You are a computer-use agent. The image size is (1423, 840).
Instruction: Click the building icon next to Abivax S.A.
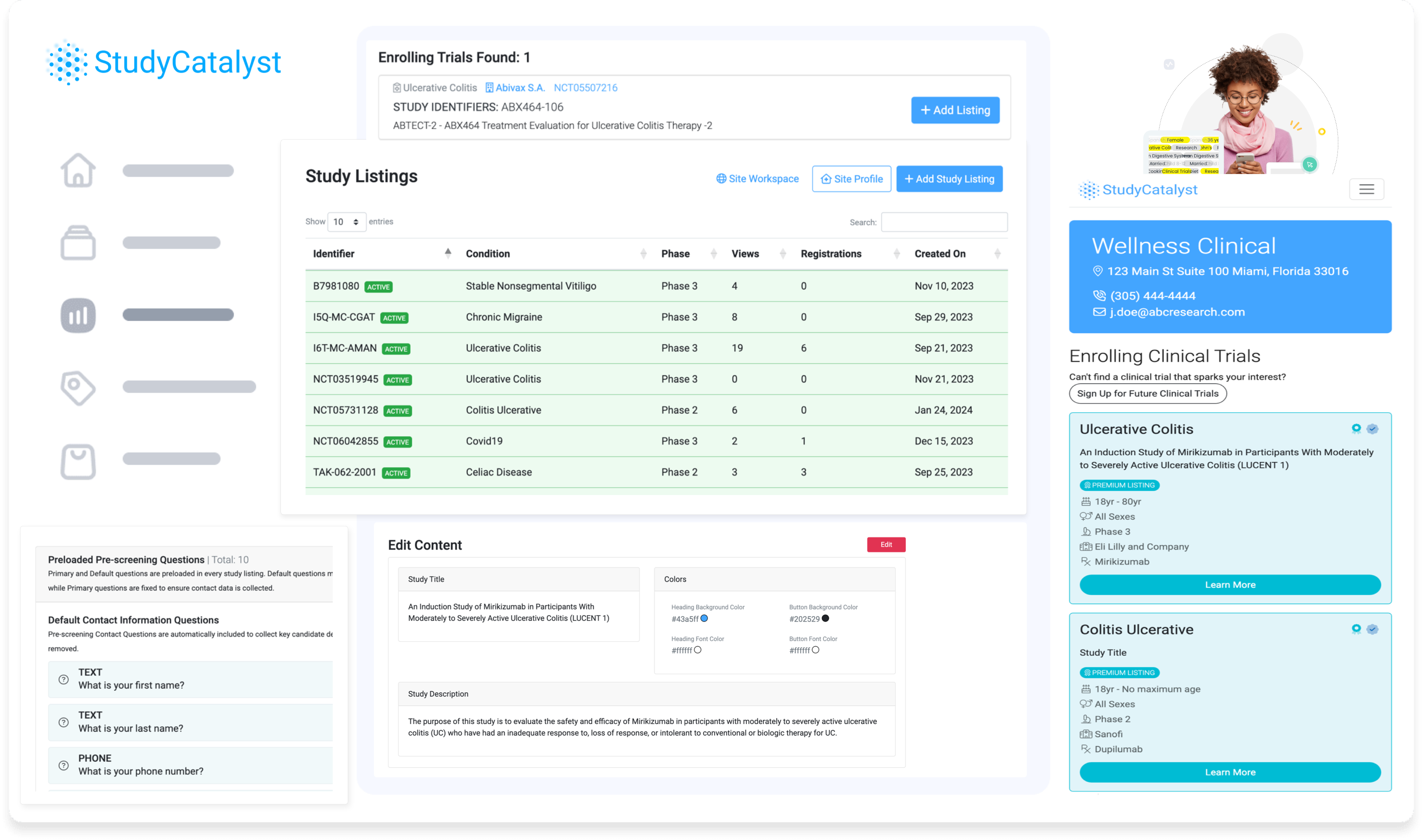(489, 88)
